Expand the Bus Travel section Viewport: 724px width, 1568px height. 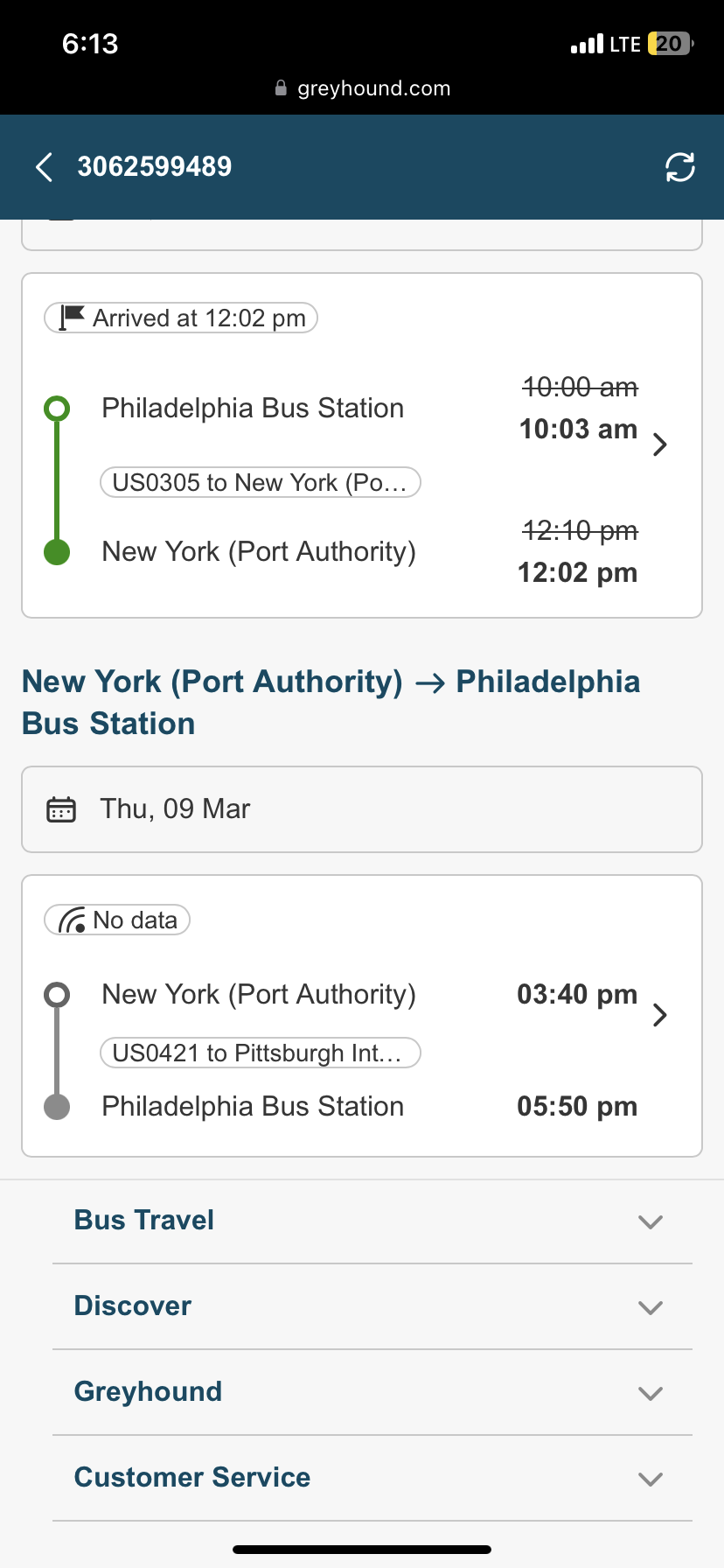click(651, 1221)
